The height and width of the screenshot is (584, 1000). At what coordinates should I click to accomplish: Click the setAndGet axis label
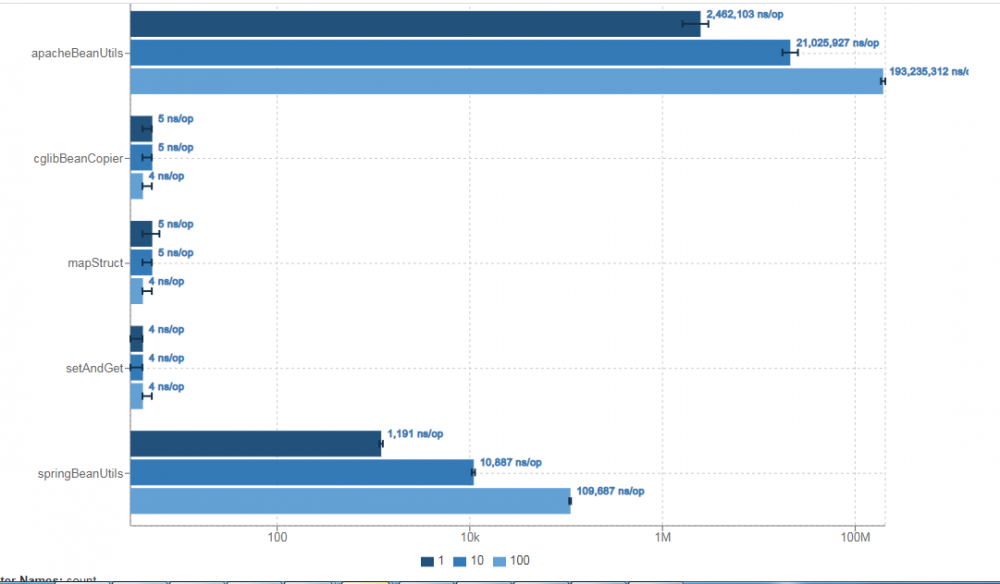coord(94,368)
